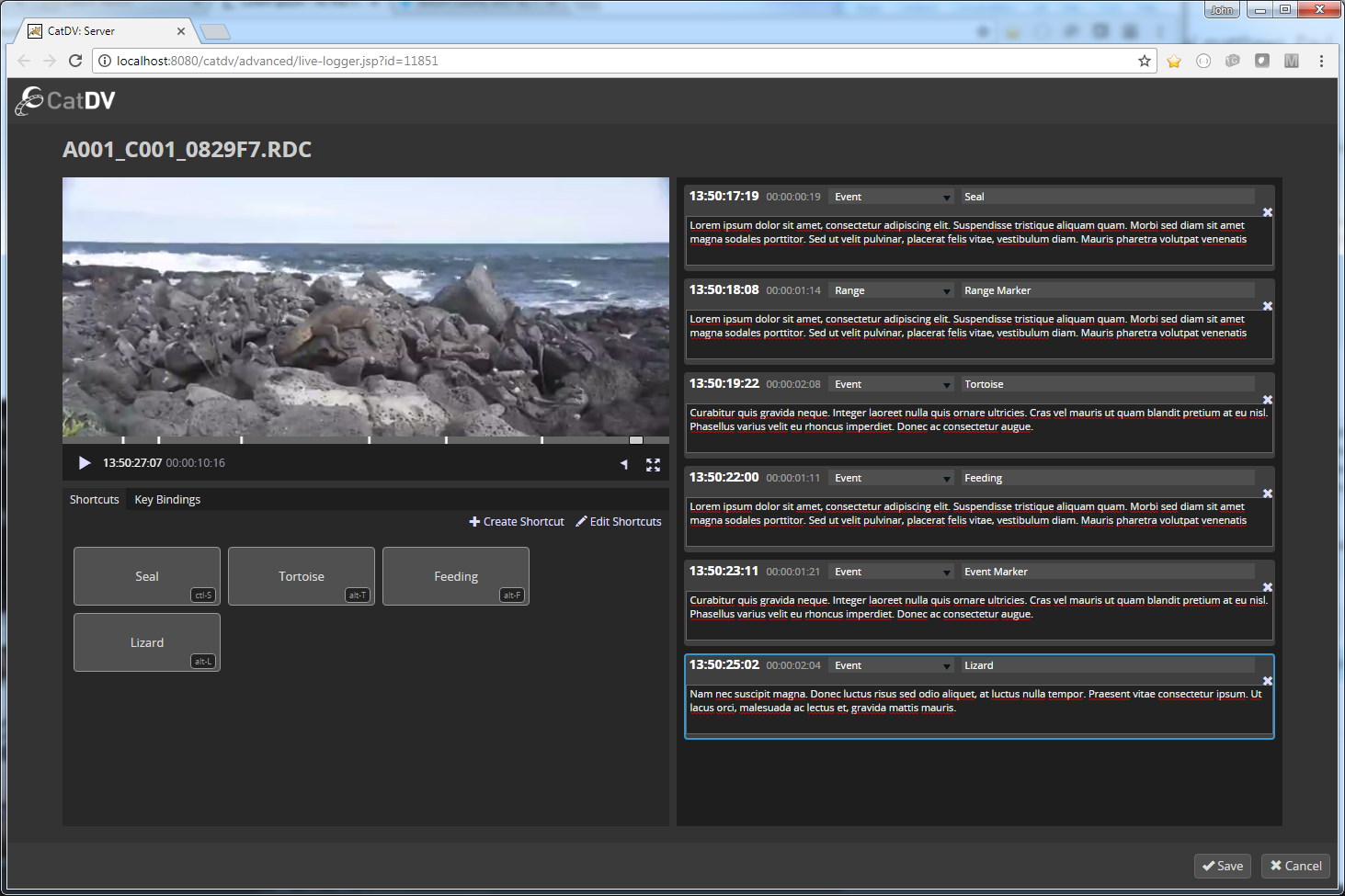Viewport: 1345px width, 896px height.
Task: Enter fullscreen video mode
Action: (653, 465)
